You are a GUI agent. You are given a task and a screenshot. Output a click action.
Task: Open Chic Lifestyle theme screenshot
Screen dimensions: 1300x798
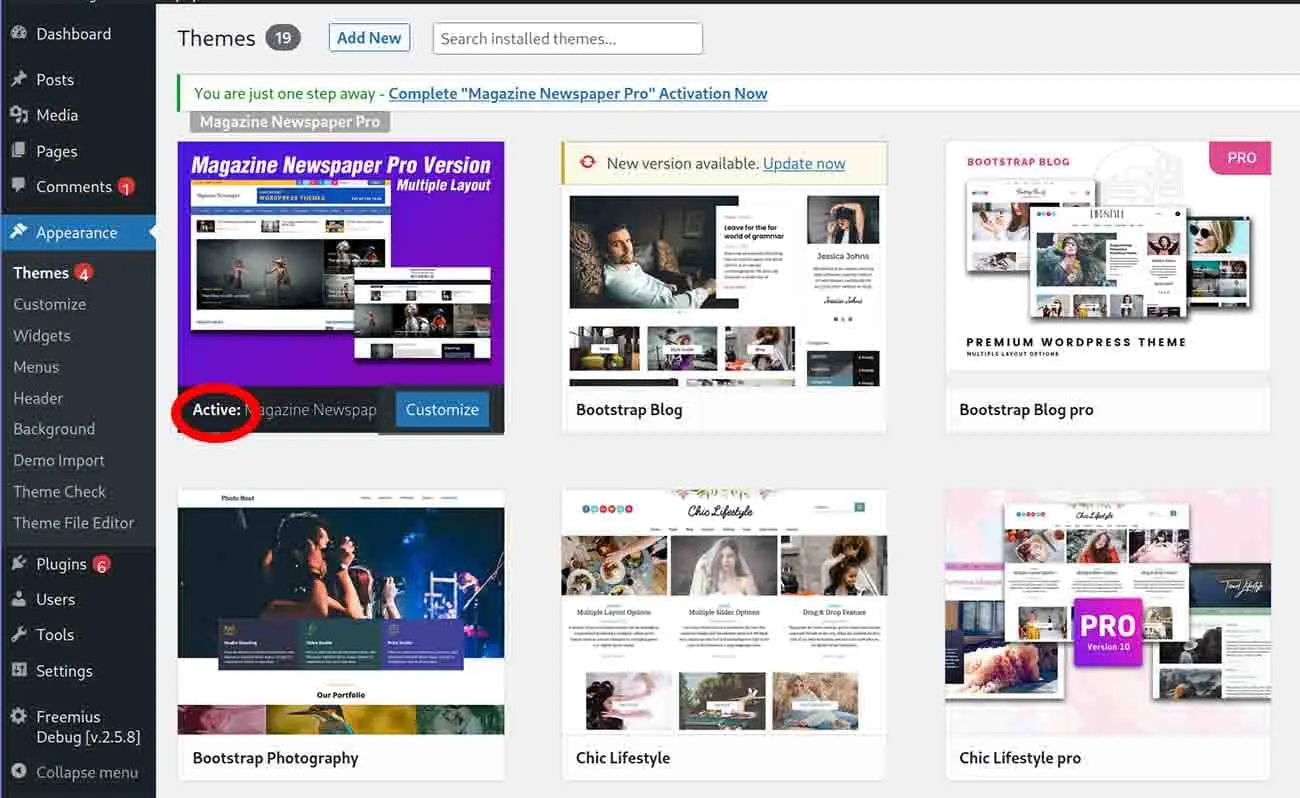click(x=725, y=612)
